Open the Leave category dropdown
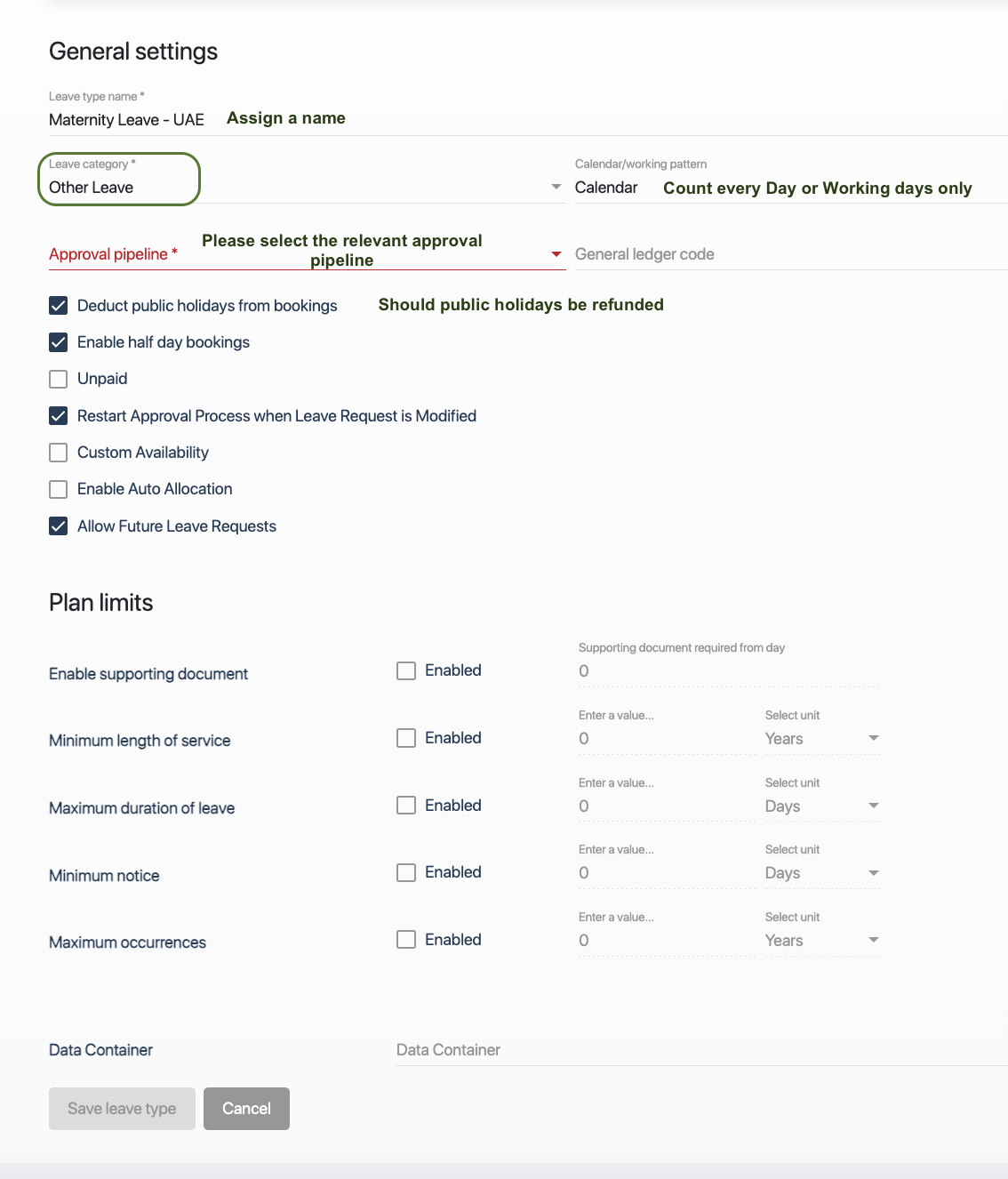The image size is (1008, 1179). [x=556, y=187]
